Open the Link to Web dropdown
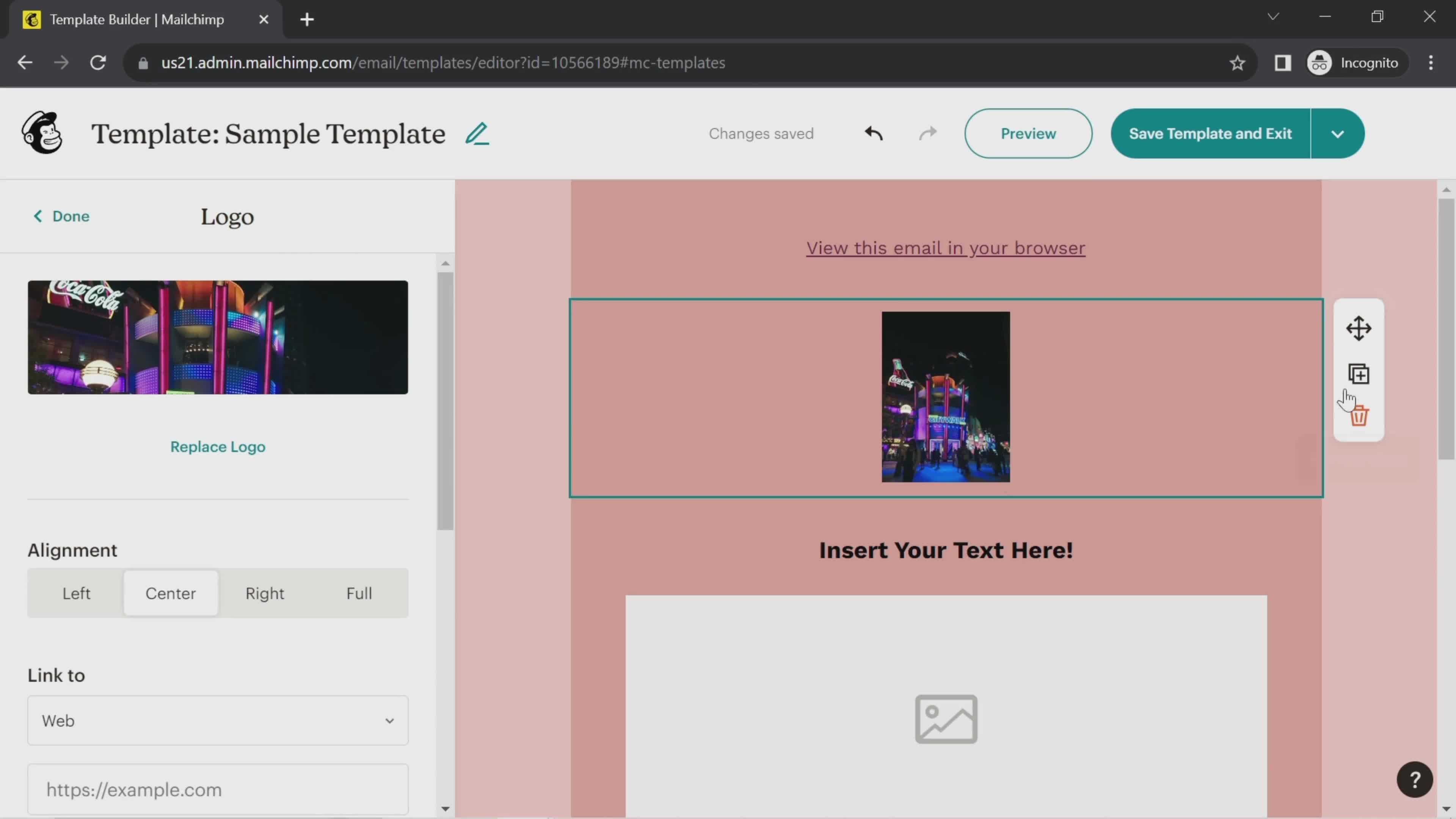This screenshot has height=819, width=1456. (x=218, y=720)
